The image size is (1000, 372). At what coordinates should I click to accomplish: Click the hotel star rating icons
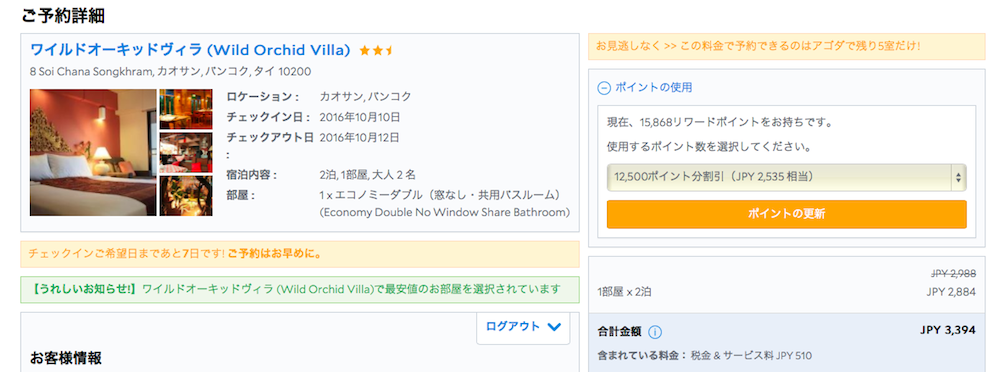point(376,50)
